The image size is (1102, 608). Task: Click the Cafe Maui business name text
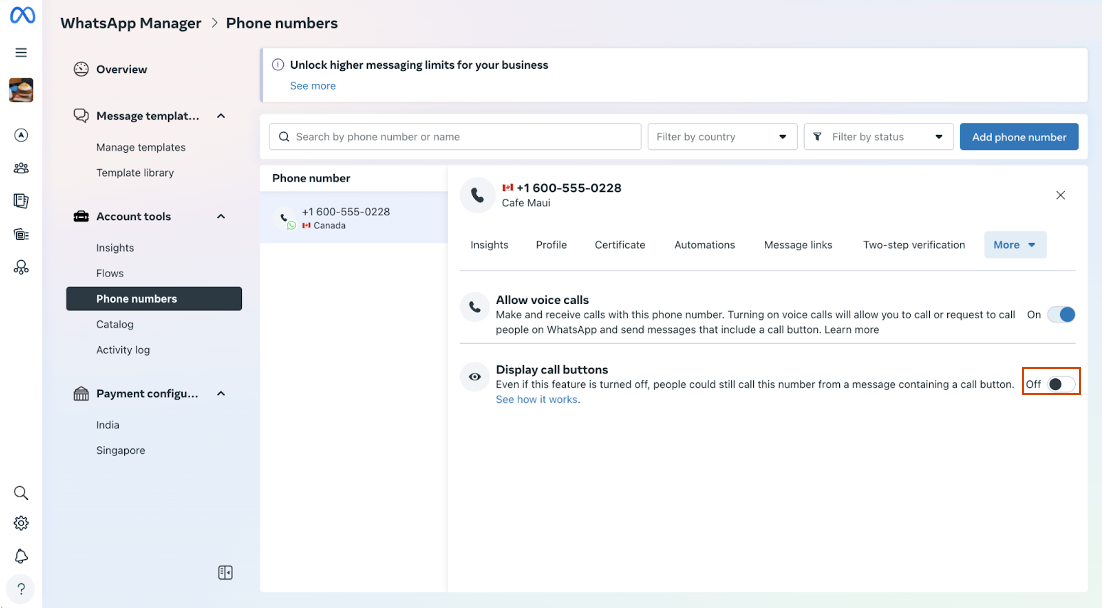(526, 202)
